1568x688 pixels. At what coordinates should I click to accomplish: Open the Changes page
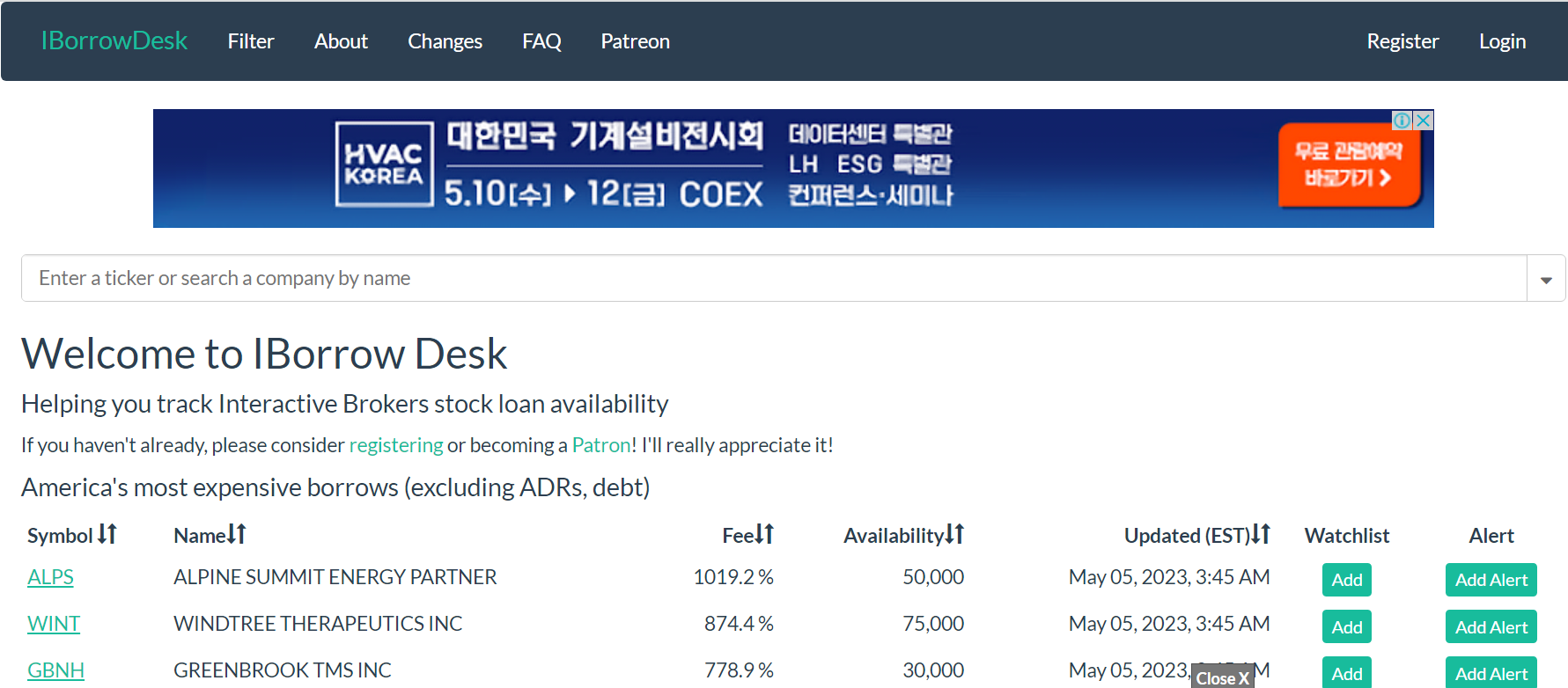tap(445, 41)
